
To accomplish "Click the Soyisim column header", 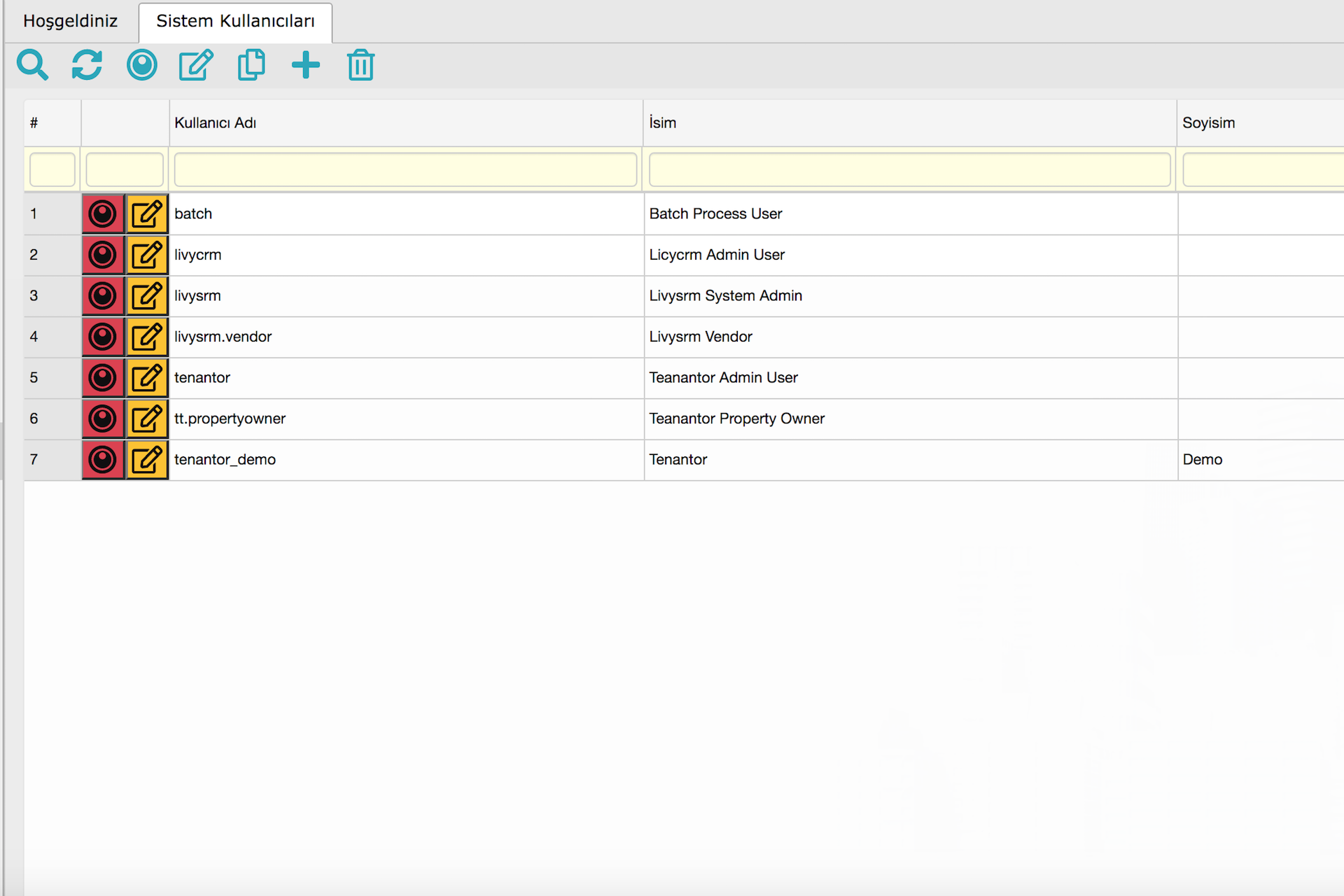I will (1208, 123).
